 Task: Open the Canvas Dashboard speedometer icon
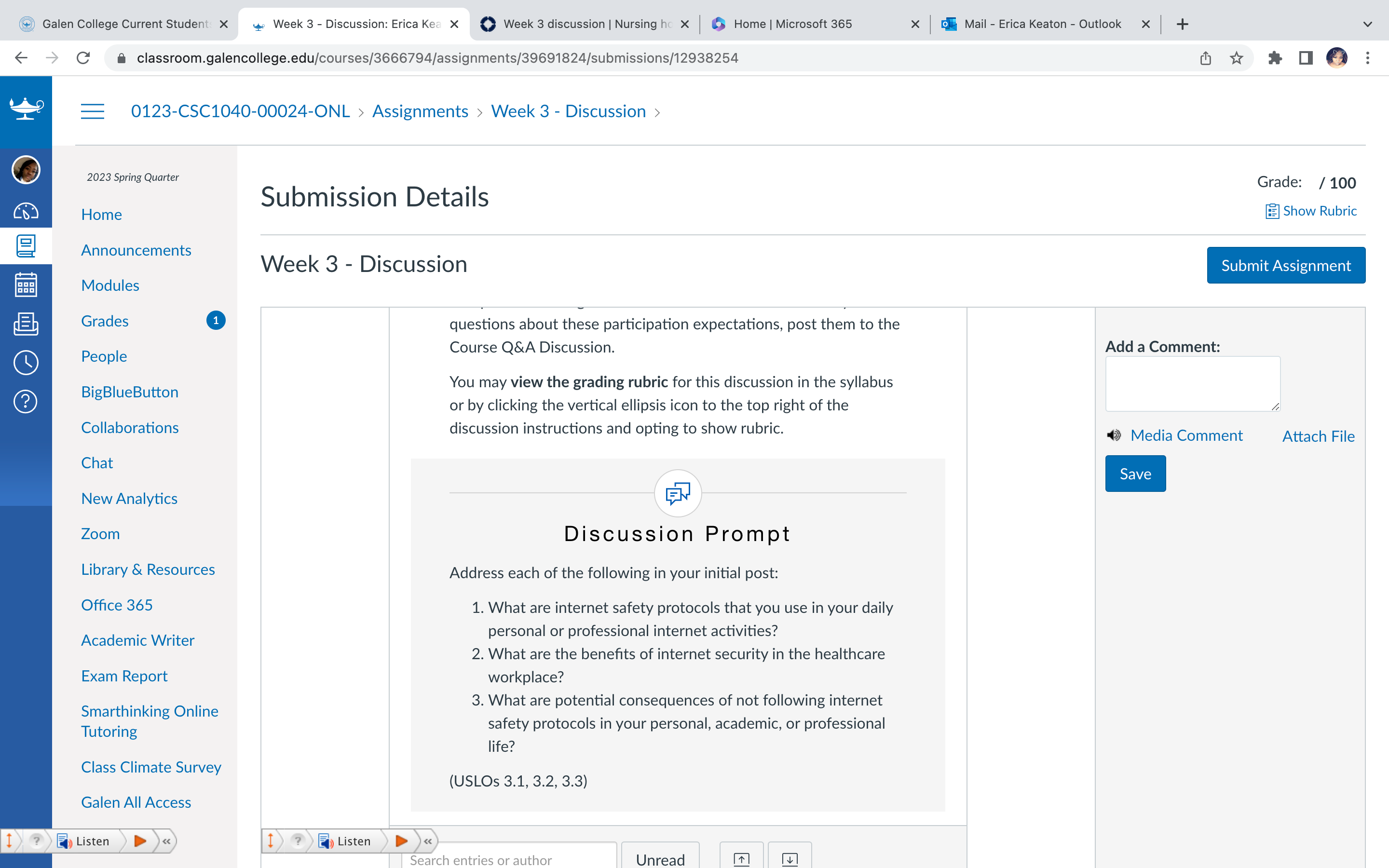[x=26, y=211]
